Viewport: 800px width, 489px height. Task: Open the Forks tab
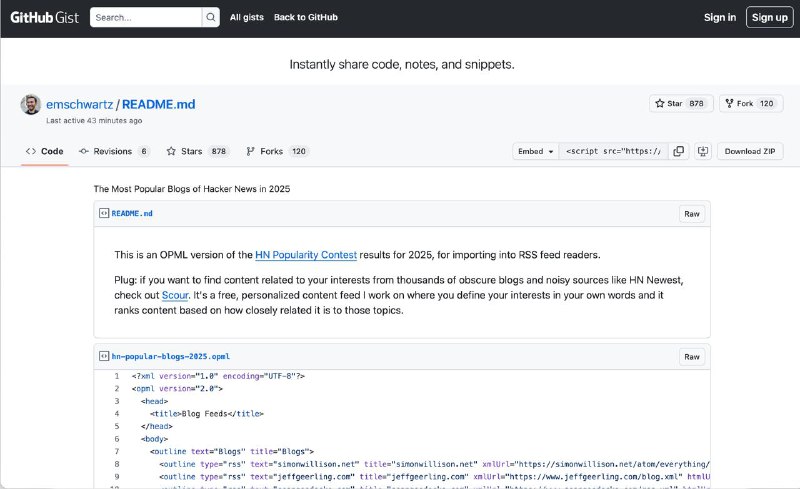point(271,151)
